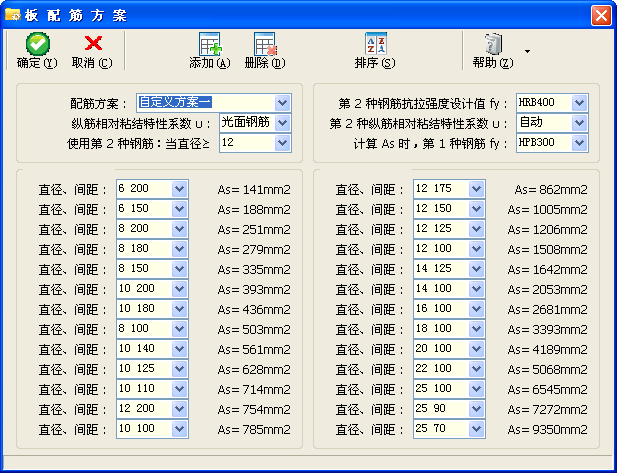Viewport: 617px width, 473px height.
Task: Expand the 光面钢筋 bond coefficient dropdown
Action: (x=282, y=122)
